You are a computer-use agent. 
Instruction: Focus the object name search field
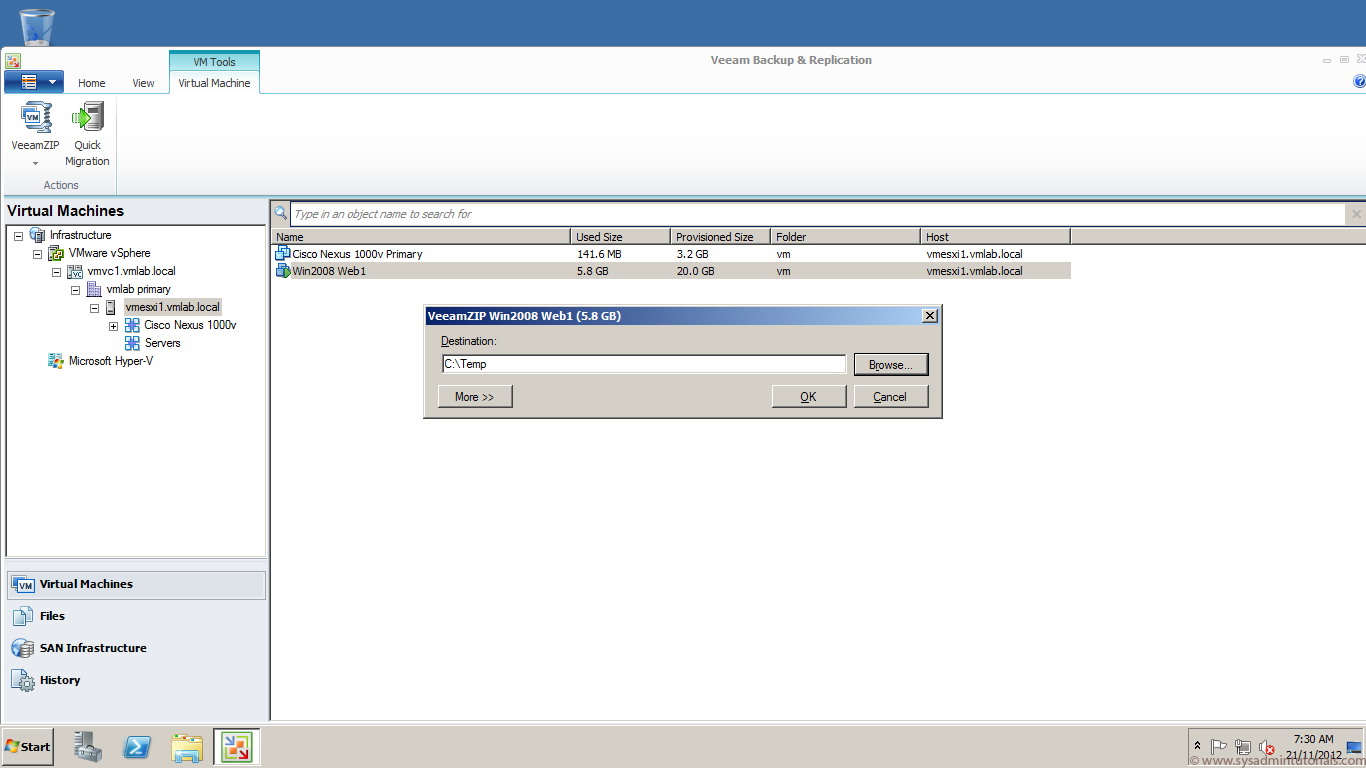click(x=818, y=214)
